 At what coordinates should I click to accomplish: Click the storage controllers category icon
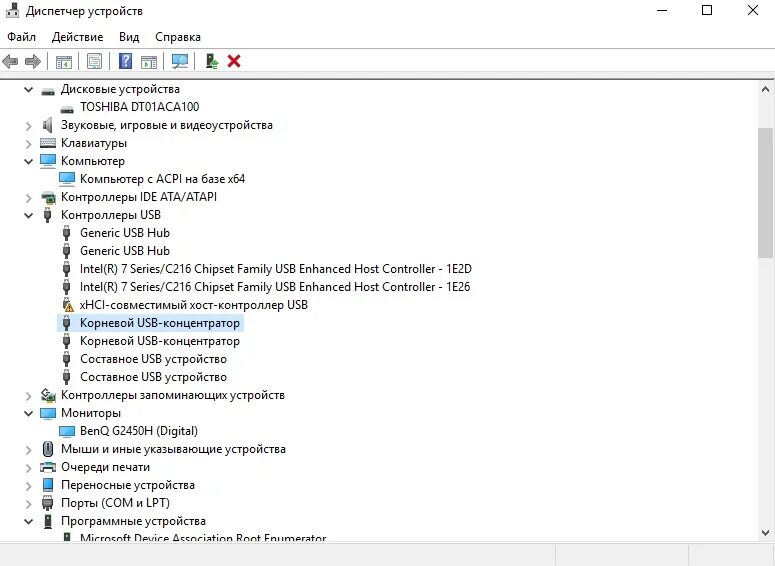click(x=48, y=395)
